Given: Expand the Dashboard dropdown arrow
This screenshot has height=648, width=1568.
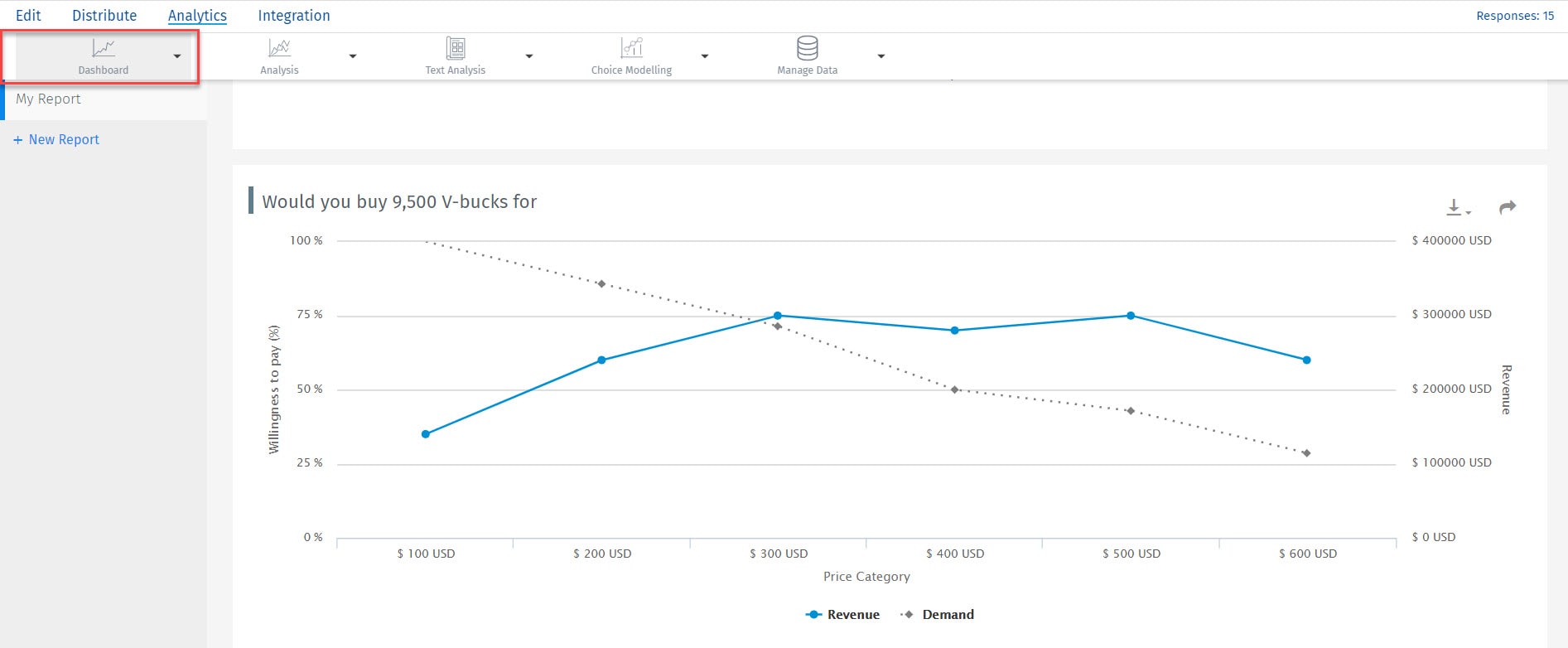Looking at the screenshot, I should tap(177, 56).
